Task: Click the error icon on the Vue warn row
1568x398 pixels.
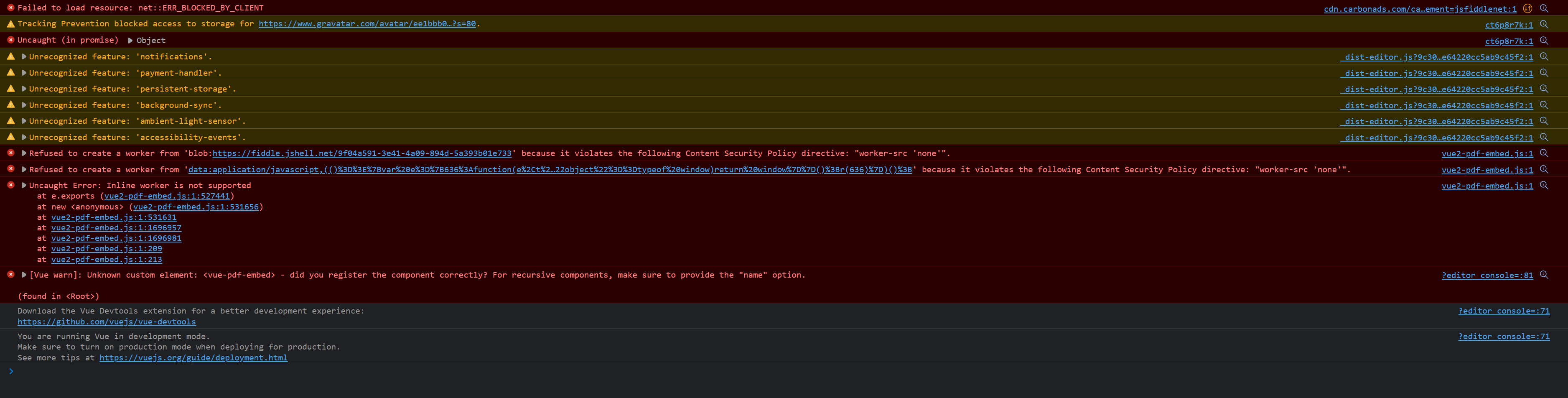Action: (x=10, y=275)
